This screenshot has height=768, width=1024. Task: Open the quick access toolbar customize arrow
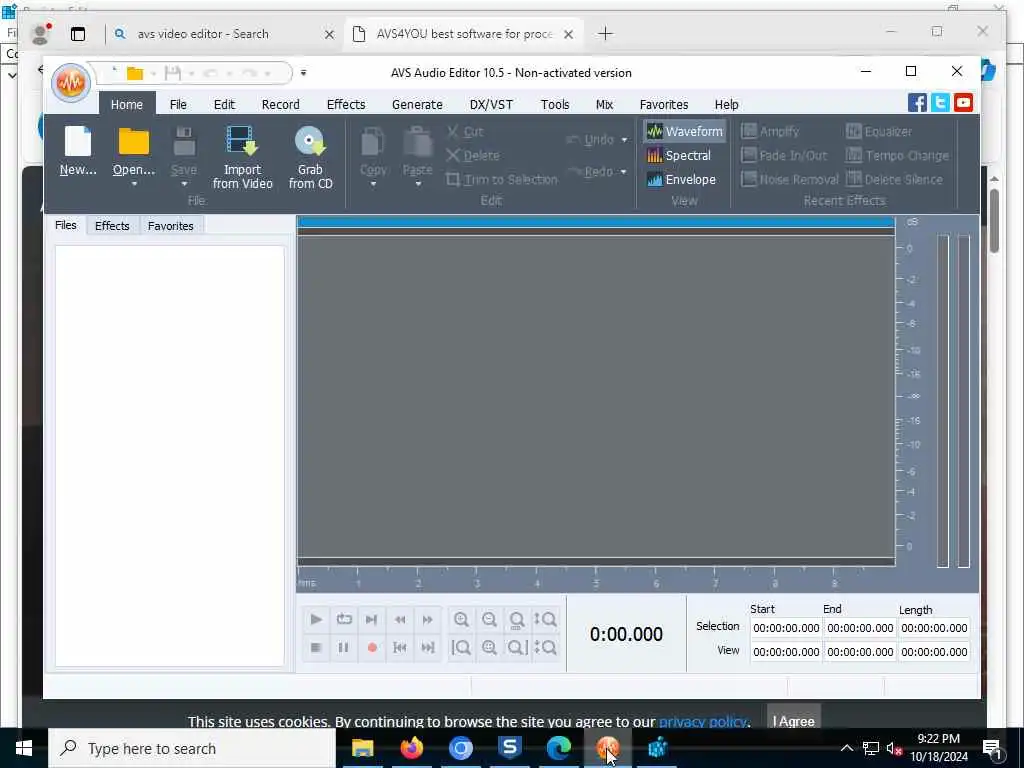303,73
